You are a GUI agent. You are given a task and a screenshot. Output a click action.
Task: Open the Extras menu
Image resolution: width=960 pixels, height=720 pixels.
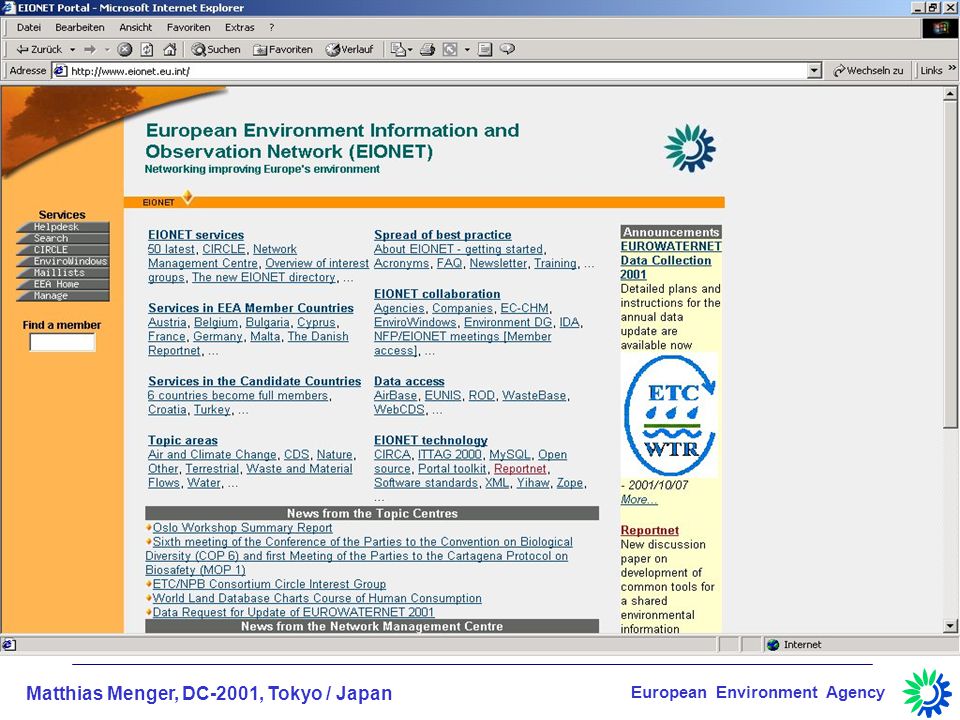pos(239,28)
